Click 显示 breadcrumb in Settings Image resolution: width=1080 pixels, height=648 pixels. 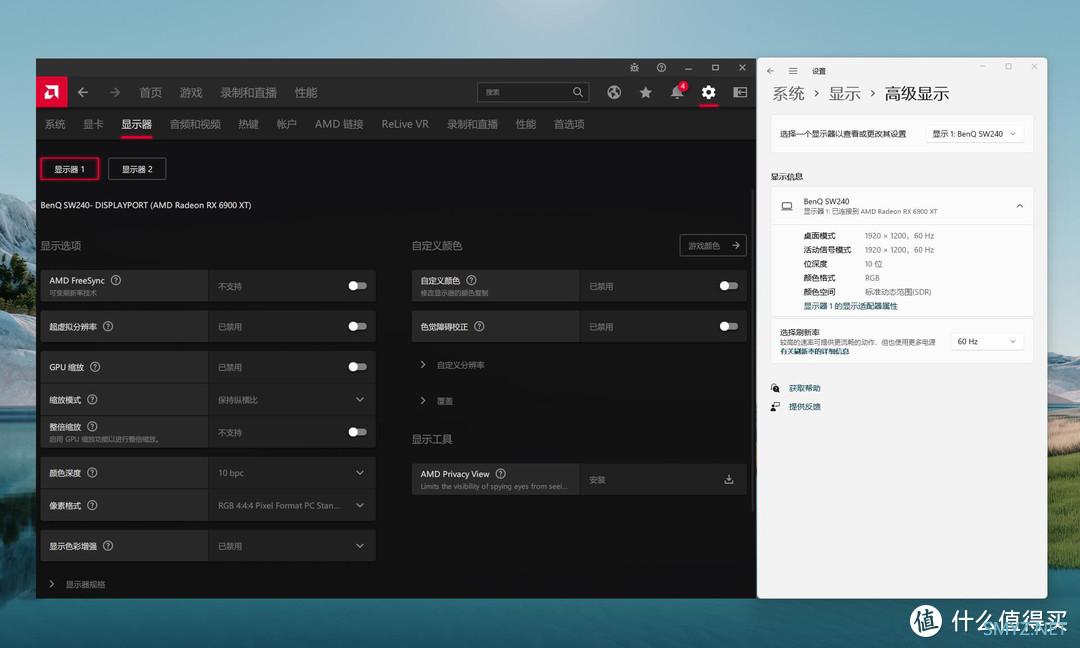tap(844, 94)
